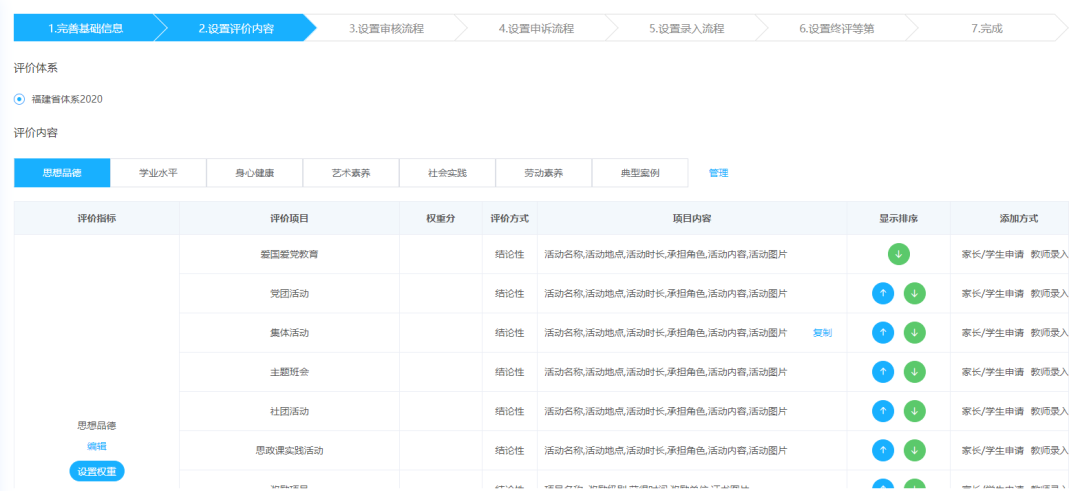1080x491 pixels.
Task: Click 家长/学生申请 in the 集体活动 row
Action: (993, 333)
